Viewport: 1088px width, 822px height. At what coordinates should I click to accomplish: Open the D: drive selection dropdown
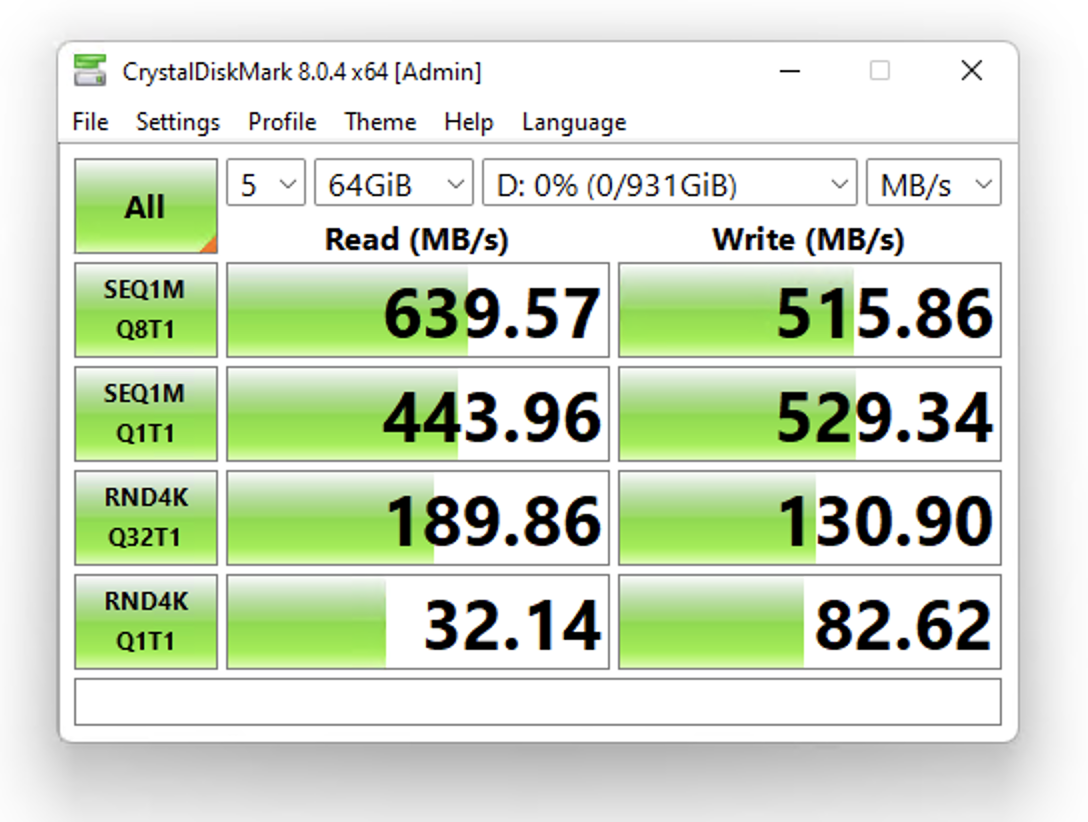(x=669, y=185)
